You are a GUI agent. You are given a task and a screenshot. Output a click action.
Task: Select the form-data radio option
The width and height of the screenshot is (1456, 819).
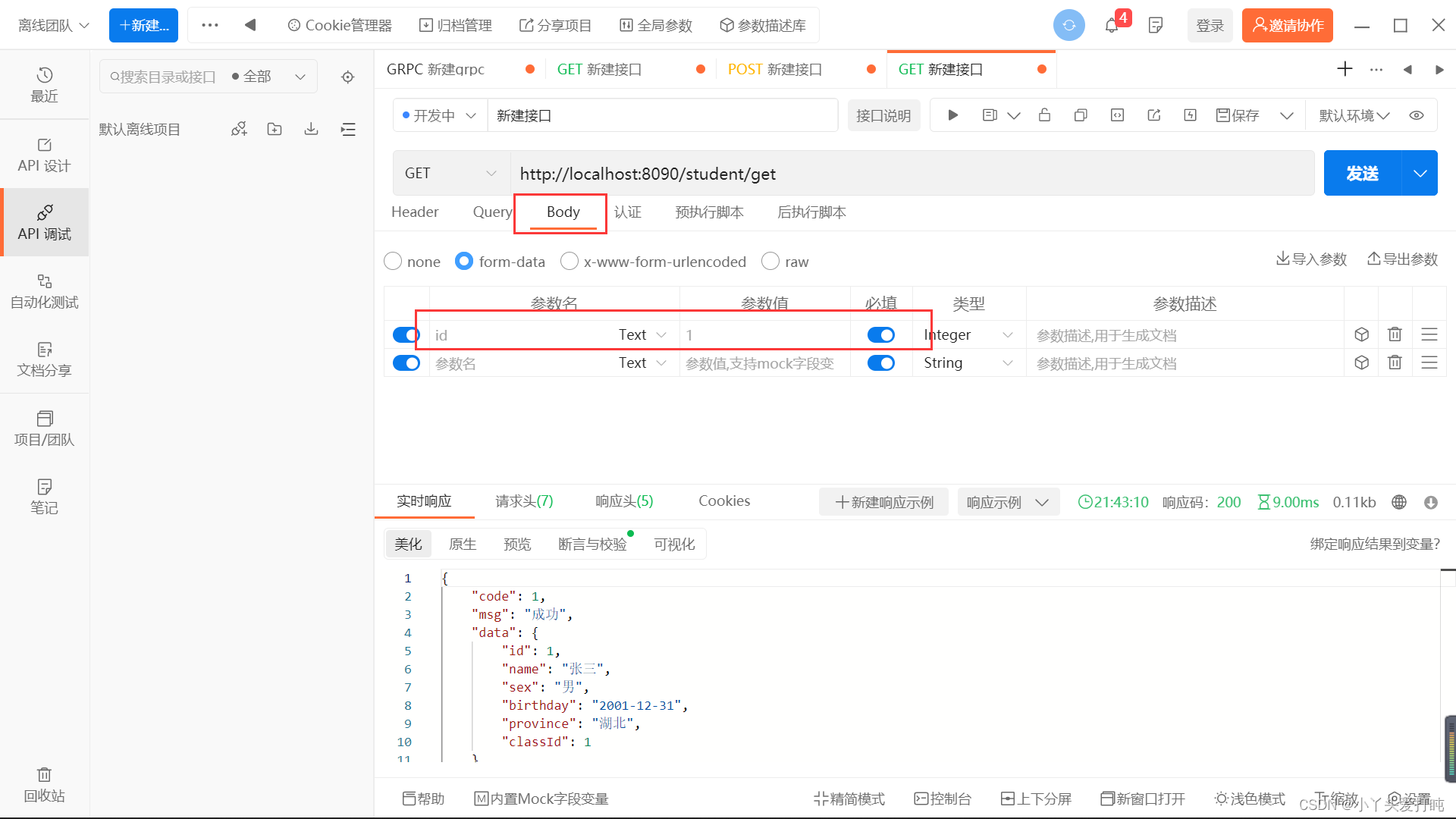[464, 261]
